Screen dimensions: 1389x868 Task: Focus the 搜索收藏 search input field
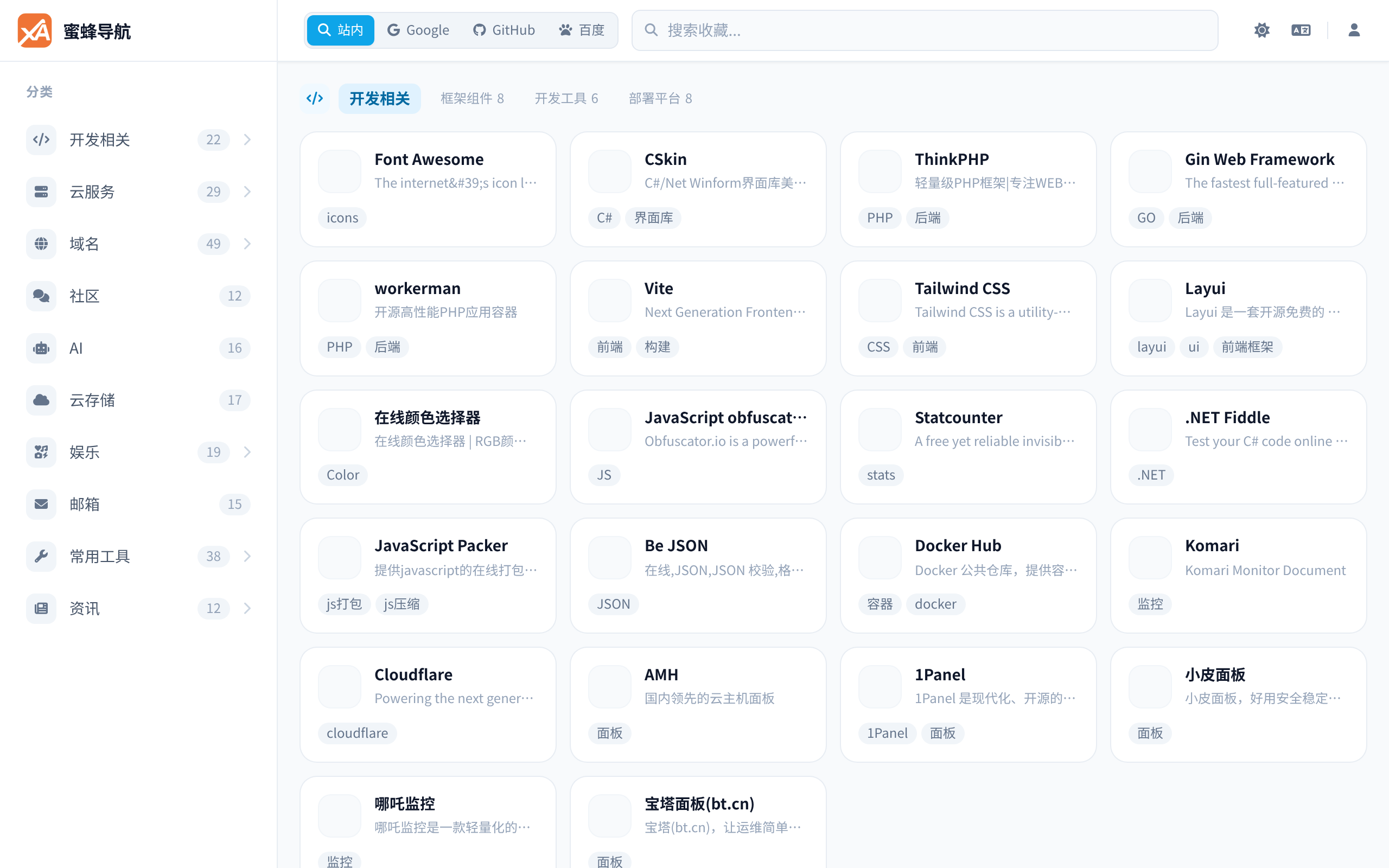pyautogui.click(x=925, y=30)
